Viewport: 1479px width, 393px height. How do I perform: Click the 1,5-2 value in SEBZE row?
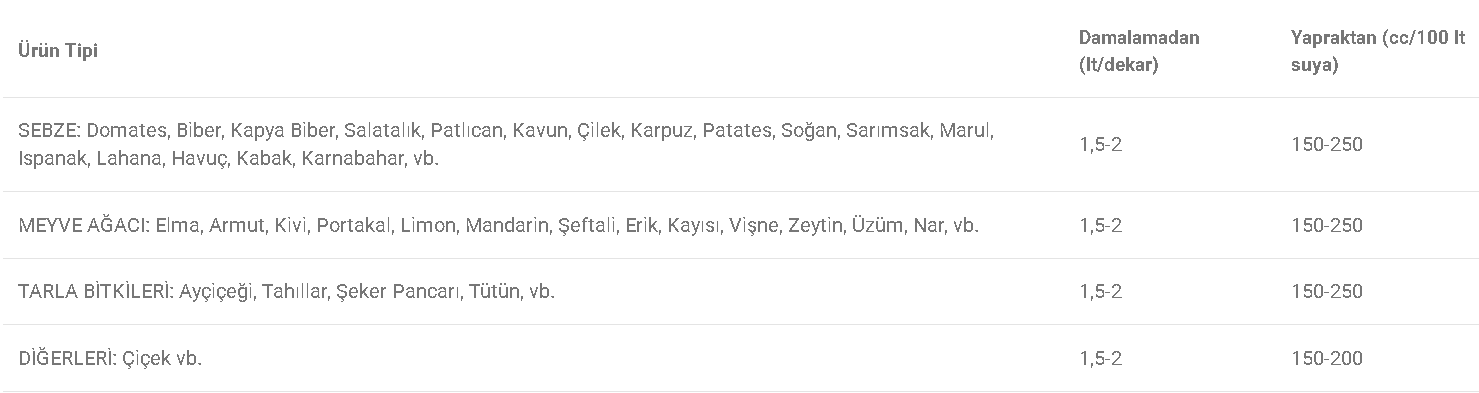pos(1100,145)
